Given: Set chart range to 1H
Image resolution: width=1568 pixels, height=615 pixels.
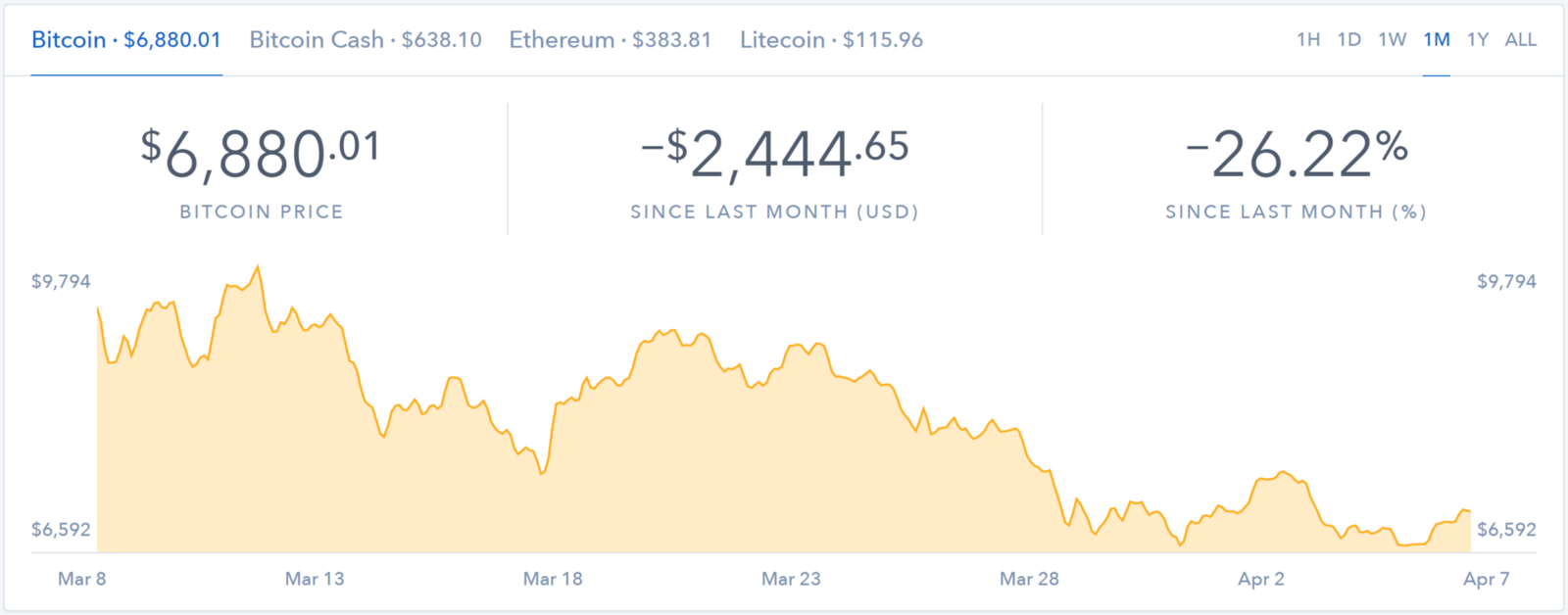Looking at the screenshot, I should coord(1308,40).
